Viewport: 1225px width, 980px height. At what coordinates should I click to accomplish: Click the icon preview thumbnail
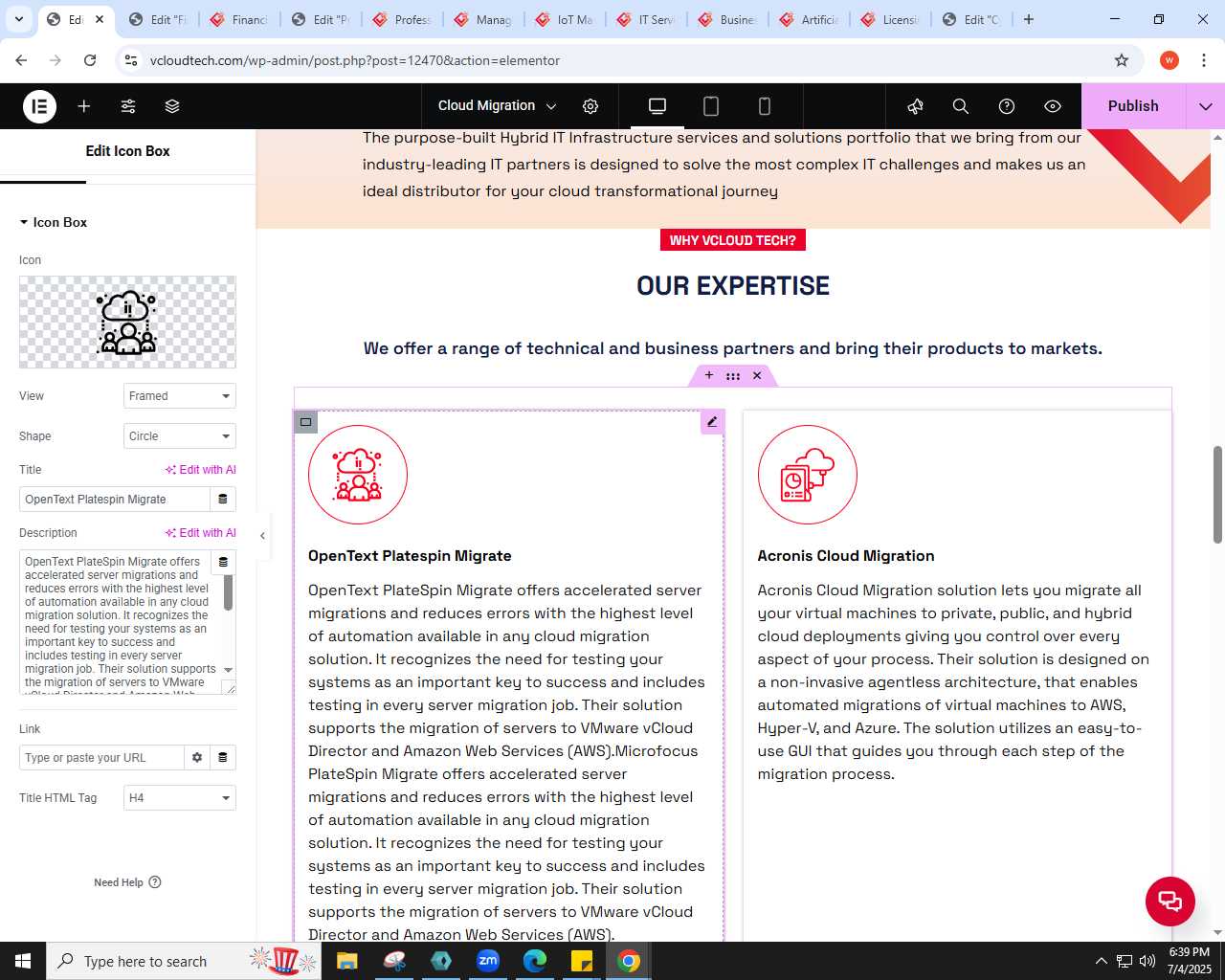coord(127,323)
